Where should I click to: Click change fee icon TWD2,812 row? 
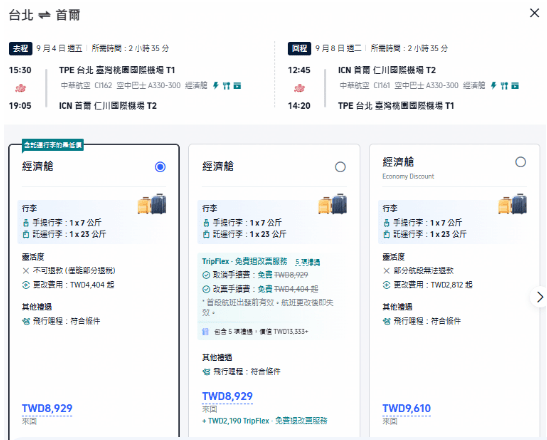pos(387,285)
